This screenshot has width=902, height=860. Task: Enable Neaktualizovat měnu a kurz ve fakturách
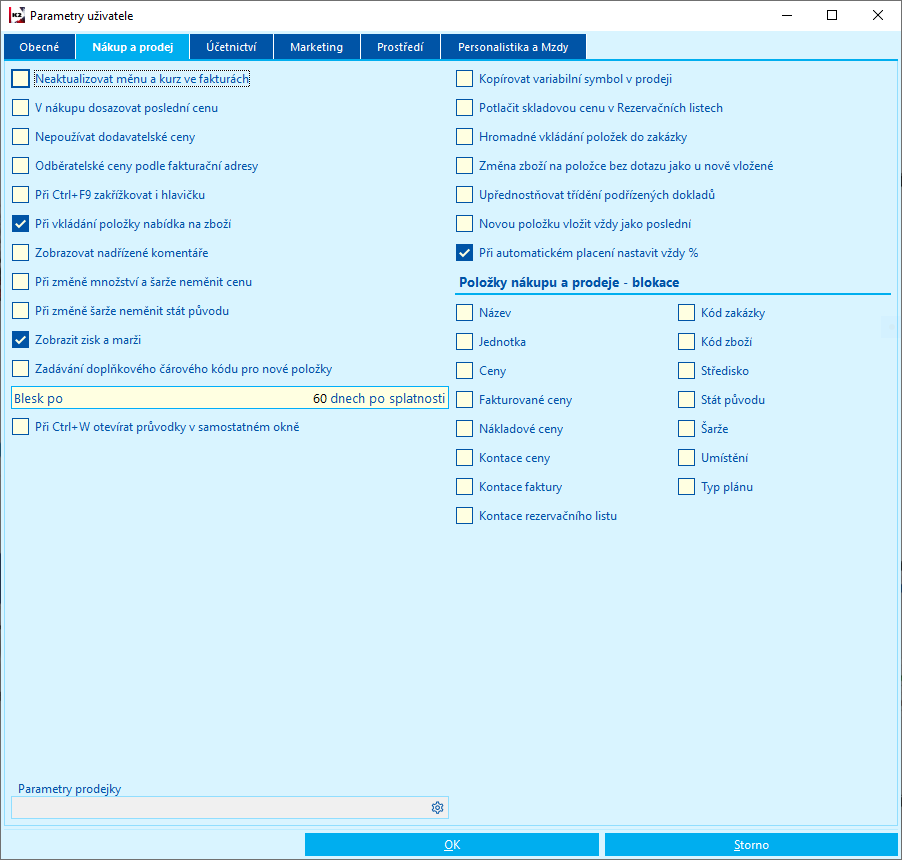(21, 79)
